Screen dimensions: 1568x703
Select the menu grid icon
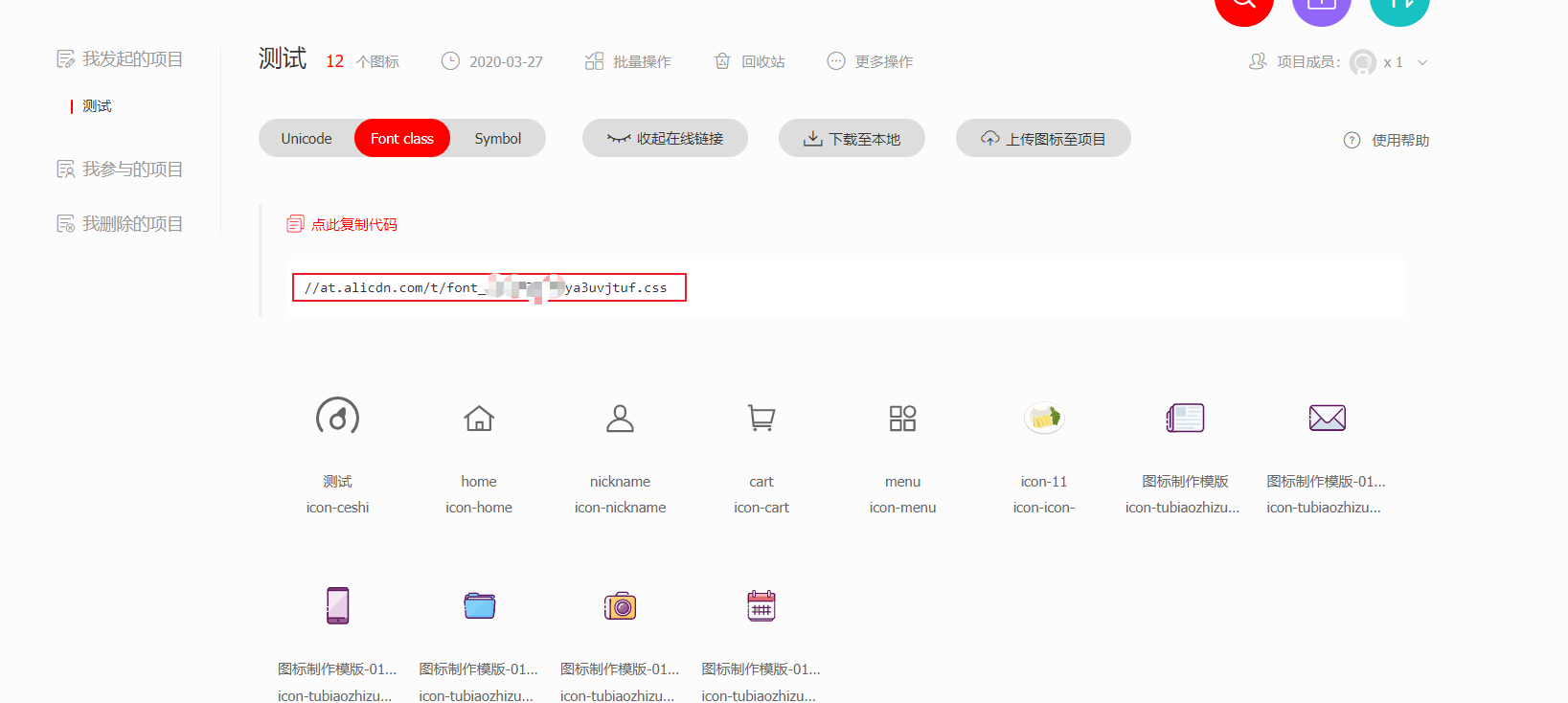click(902, 419)
